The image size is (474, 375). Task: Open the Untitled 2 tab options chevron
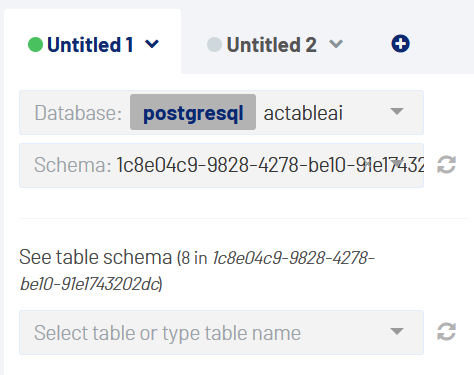click(336, 44)
